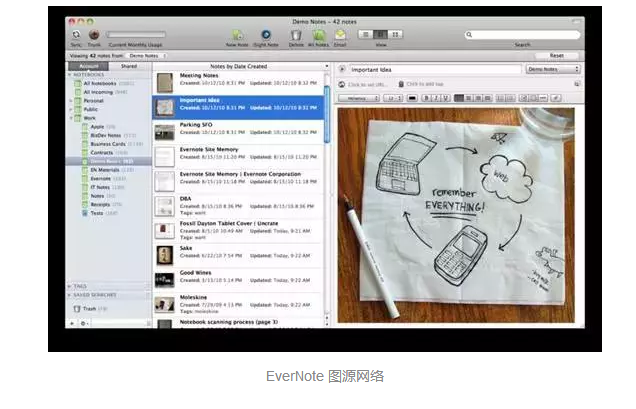The height and width of the screenshot is (409, 636).
Task: Toggle Underline formatting button
Action: [x=446, y=98]
